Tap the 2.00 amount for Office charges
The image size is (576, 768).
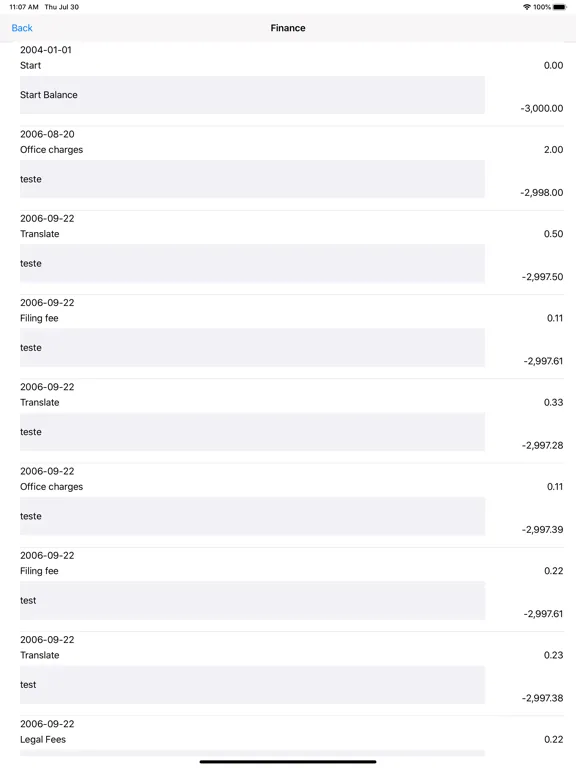(x=553, y=149)
